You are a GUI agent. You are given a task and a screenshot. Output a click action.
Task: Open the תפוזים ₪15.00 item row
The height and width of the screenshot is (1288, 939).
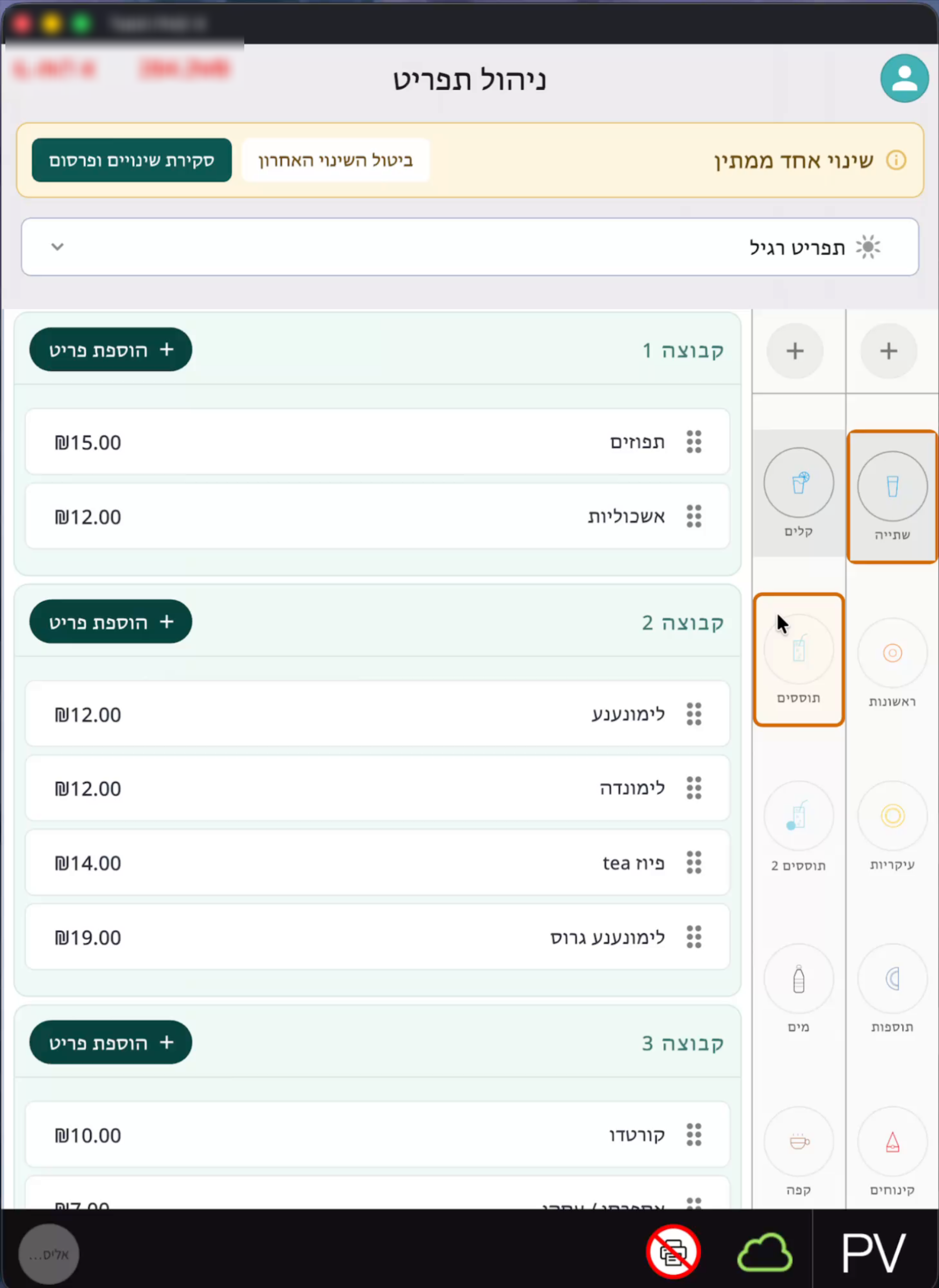[377, 442]
